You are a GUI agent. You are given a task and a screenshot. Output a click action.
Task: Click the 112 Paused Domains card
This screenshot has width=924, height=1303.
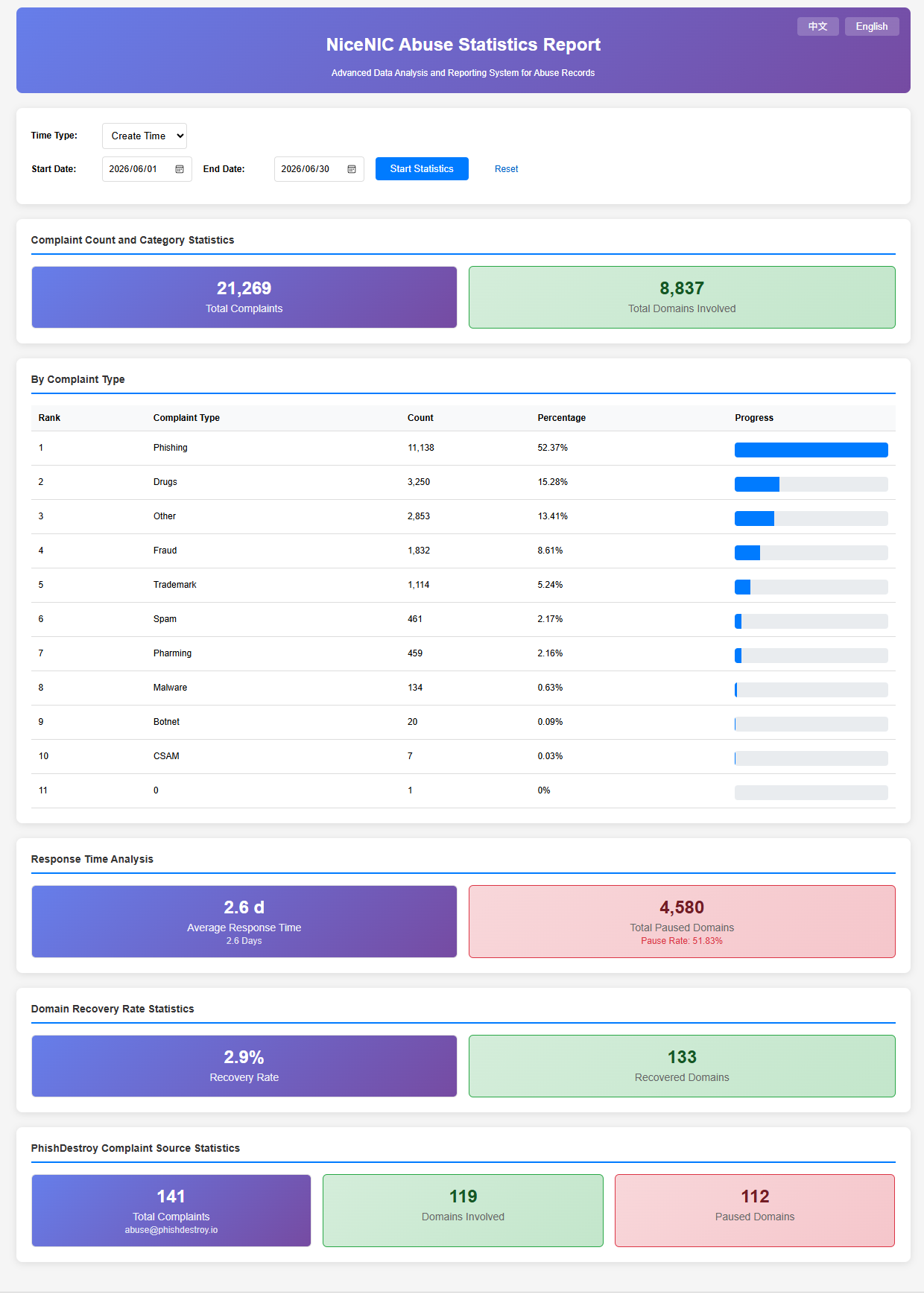(755, 1211)
